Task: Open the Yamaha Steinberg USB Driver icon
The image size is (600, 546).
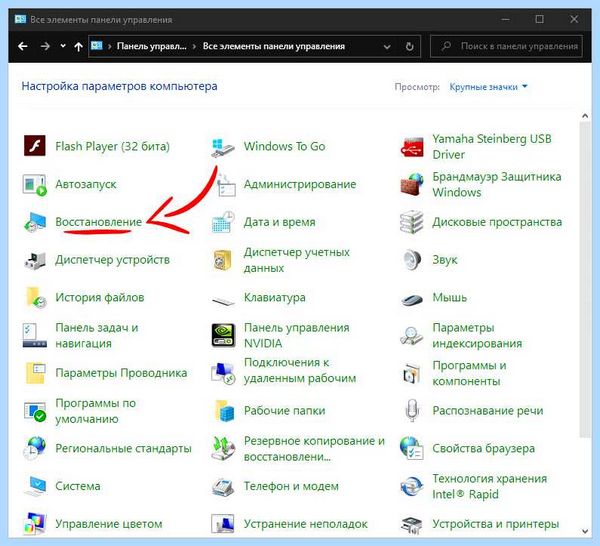Action: click(x=412, y=147)
